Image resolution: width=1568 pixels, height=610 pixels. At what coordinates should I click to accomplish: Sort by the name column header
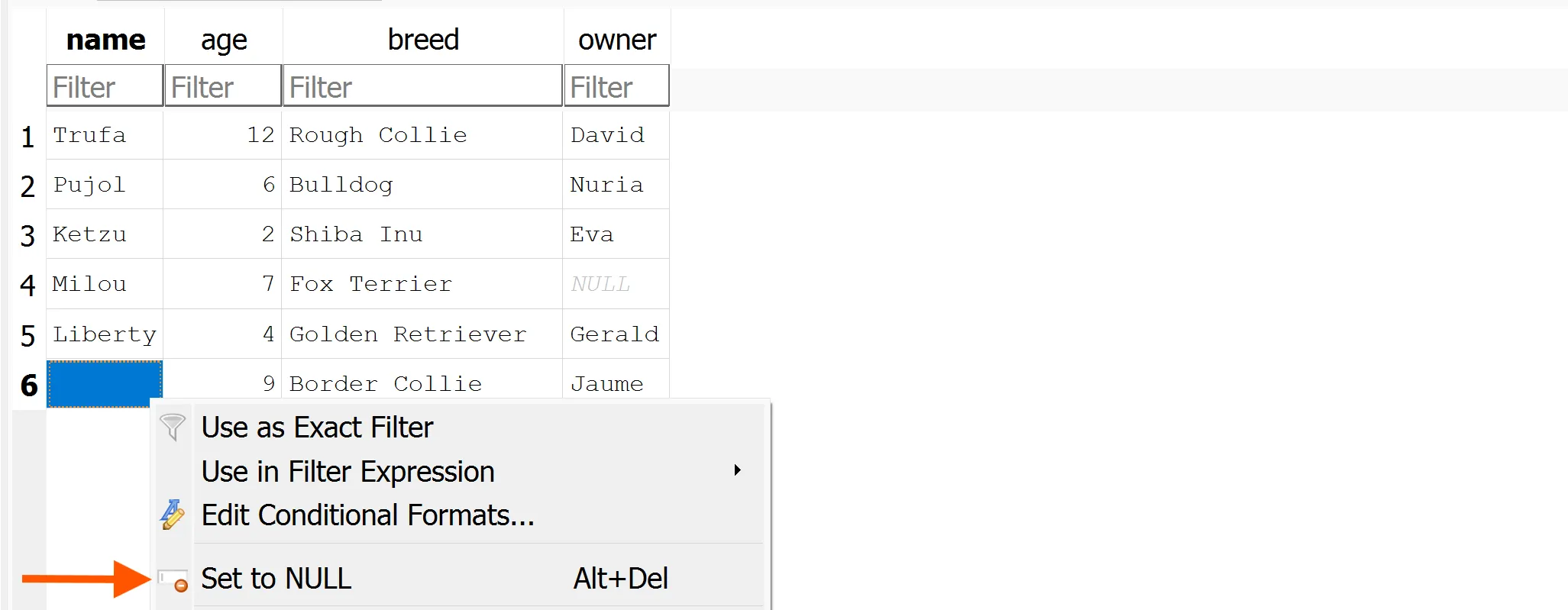coord(105,40)
